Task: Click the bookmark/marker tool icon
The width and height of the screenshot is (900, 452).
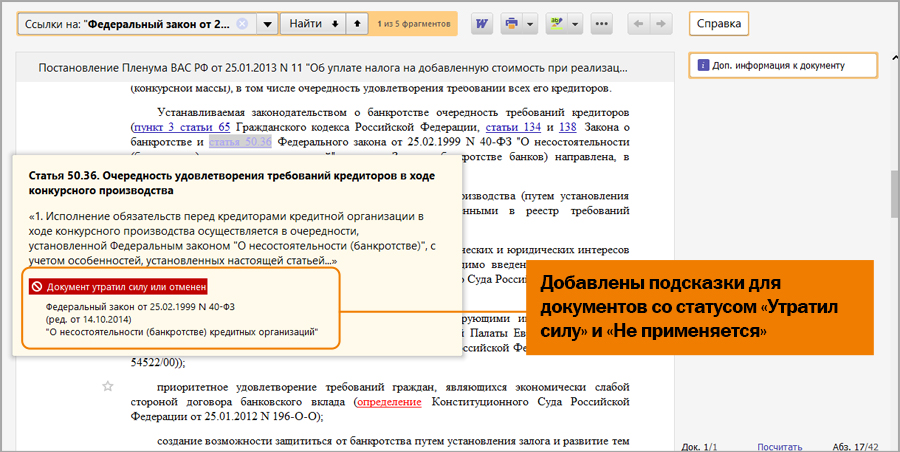Action: tap(558, 23)
